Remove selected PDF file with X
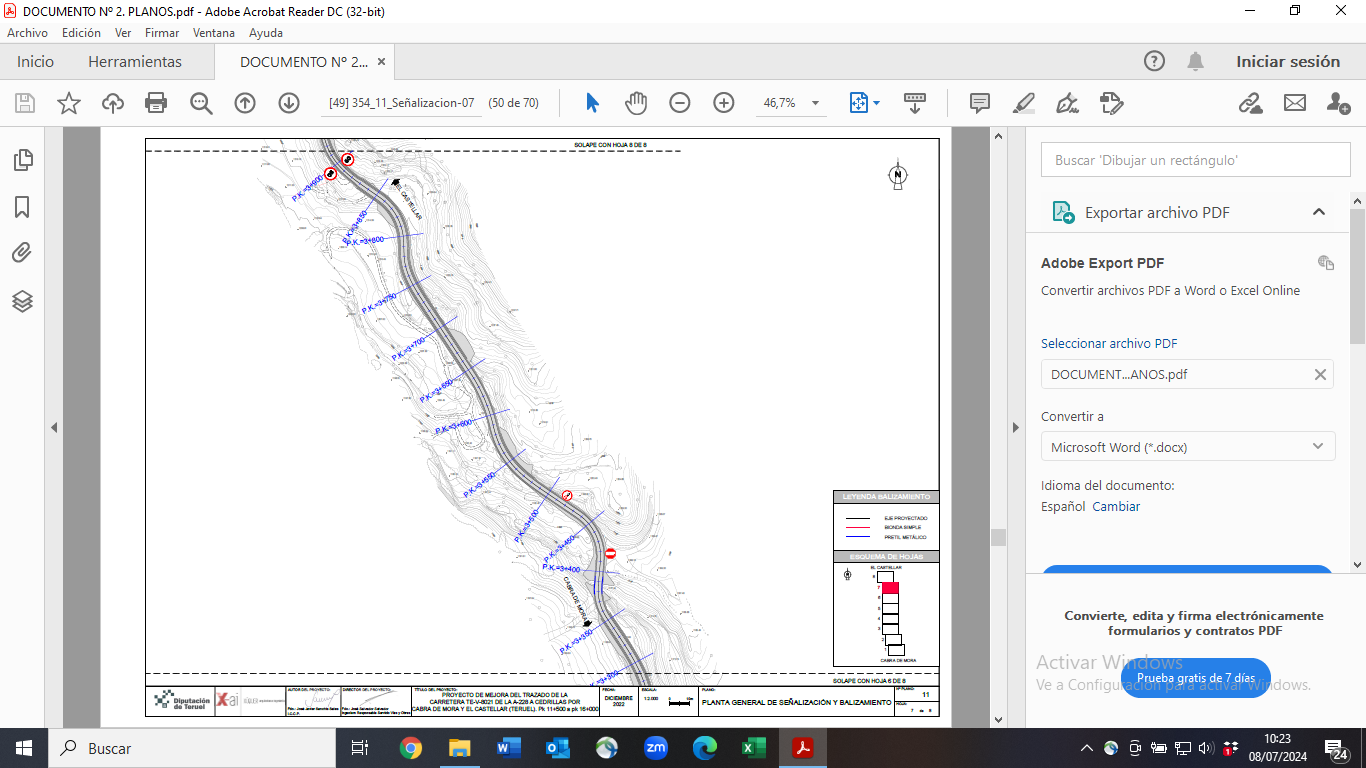The width and height of the screenshot is (1366, 768). point(1320,375)
